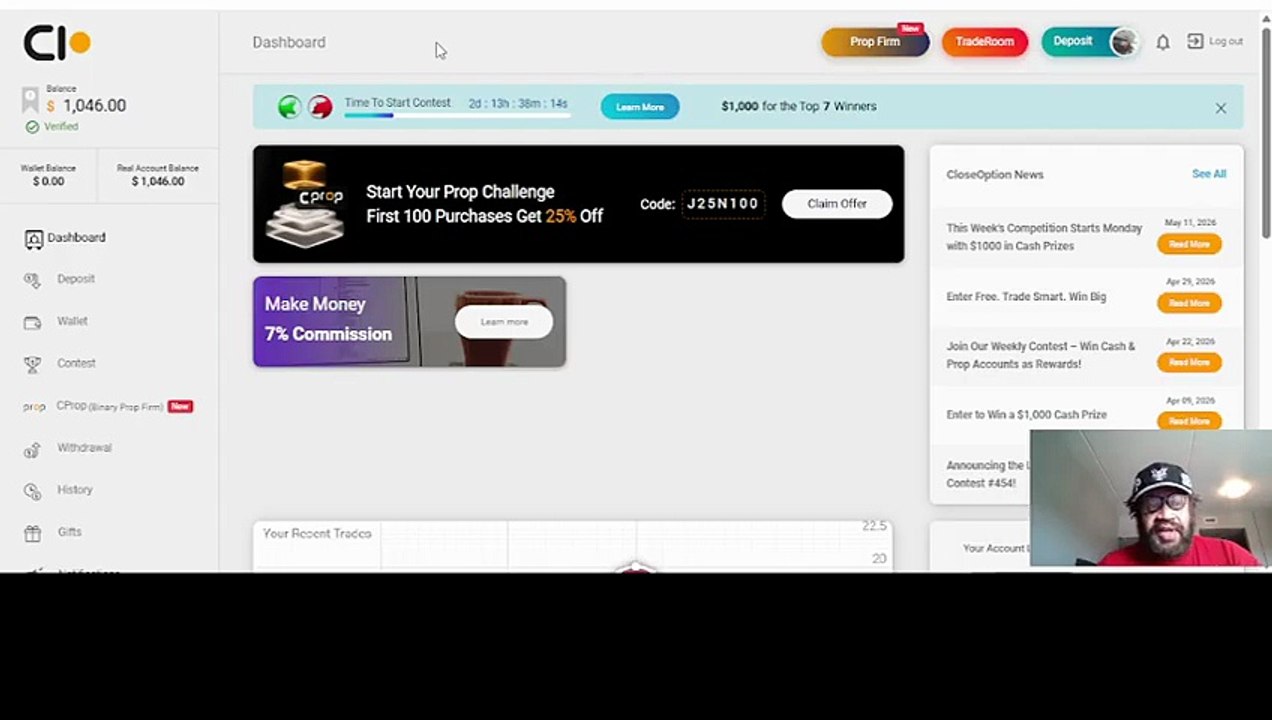The image size is (1272, 720).
Task: Read More for Apr 29 news
Action: click(1189, 303)
